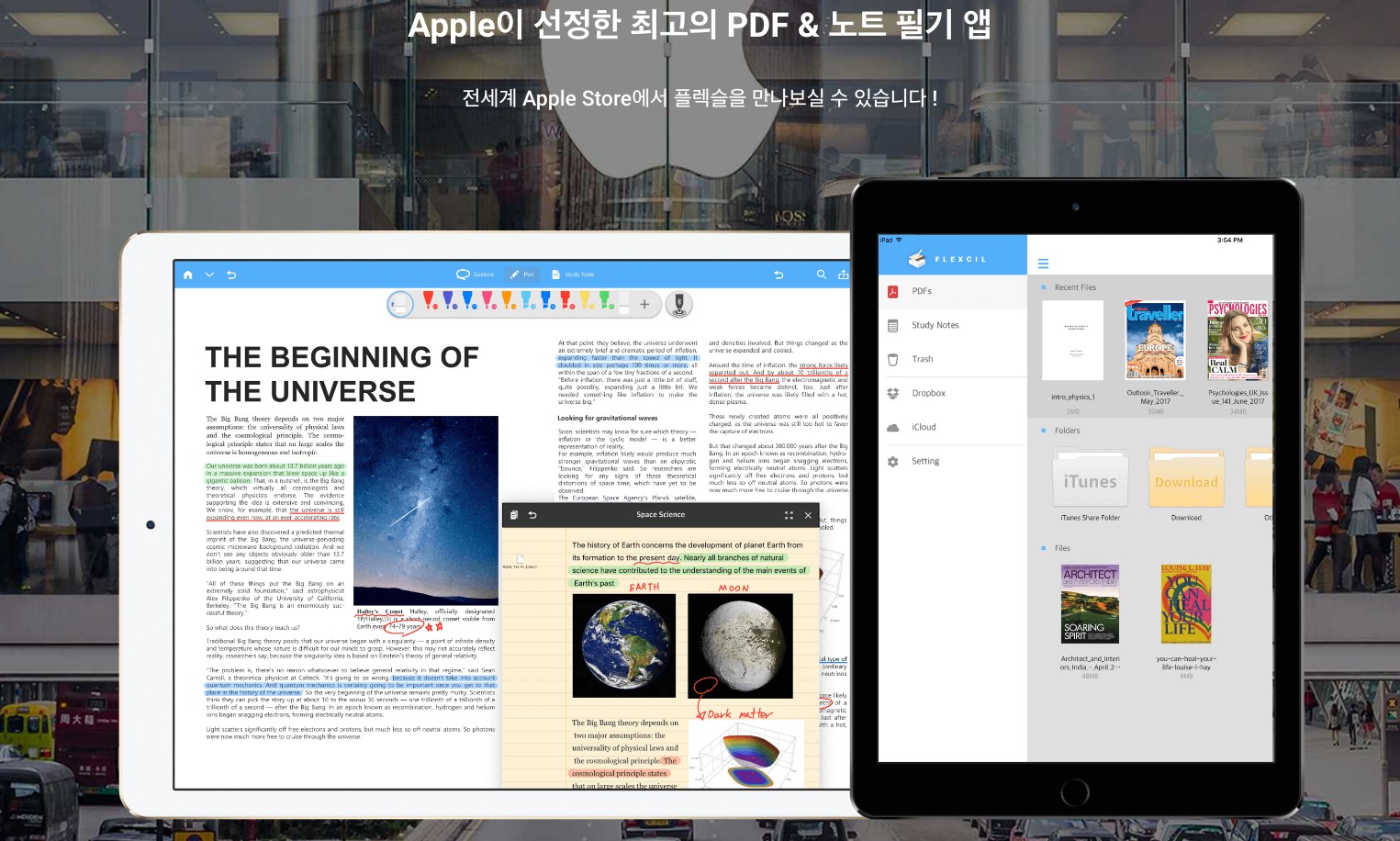Open intro_physics_1 recent file
Viewport: 1400px width, 841px height.
1072,341
